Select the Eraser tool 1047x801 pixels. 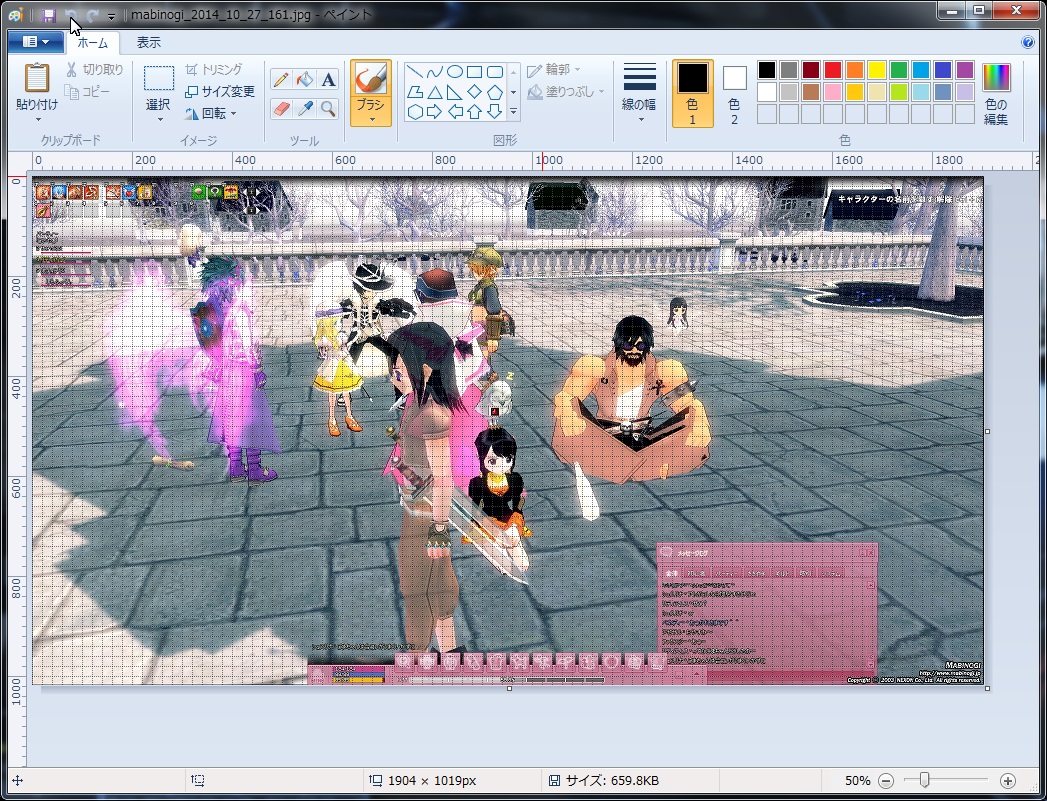[281, 108]
